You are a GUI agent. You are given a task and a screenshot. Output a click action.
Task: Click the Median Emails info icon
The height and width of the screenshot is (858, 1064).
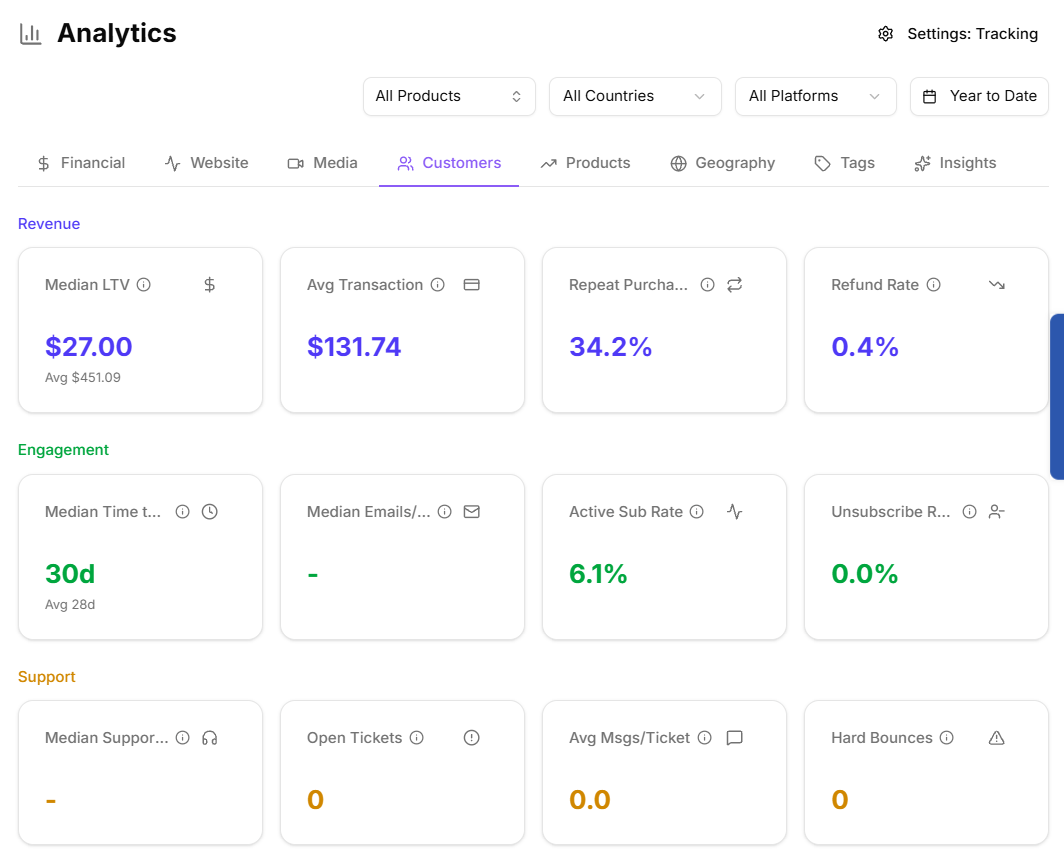click(444, 512)
